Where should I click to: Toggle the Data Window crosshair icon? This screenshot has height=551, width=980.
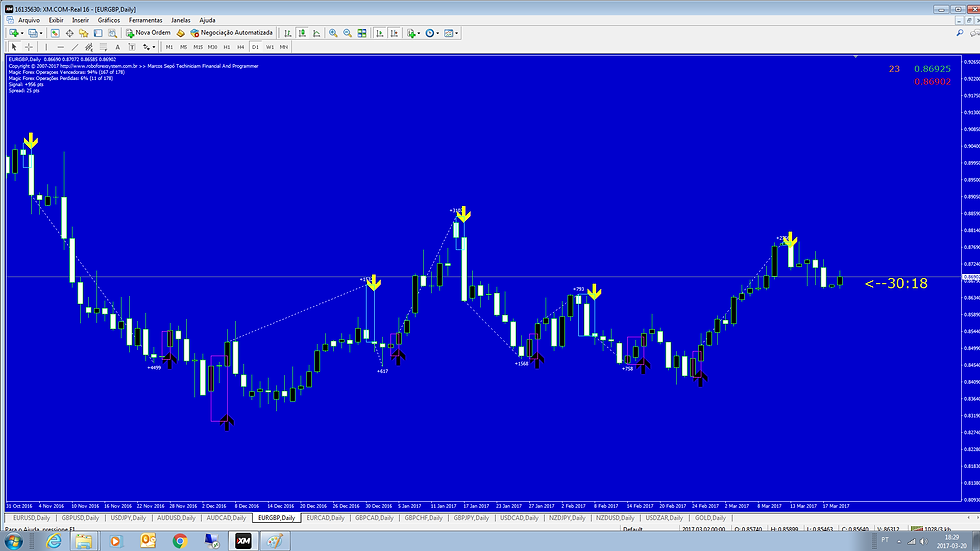coord(69,33)
